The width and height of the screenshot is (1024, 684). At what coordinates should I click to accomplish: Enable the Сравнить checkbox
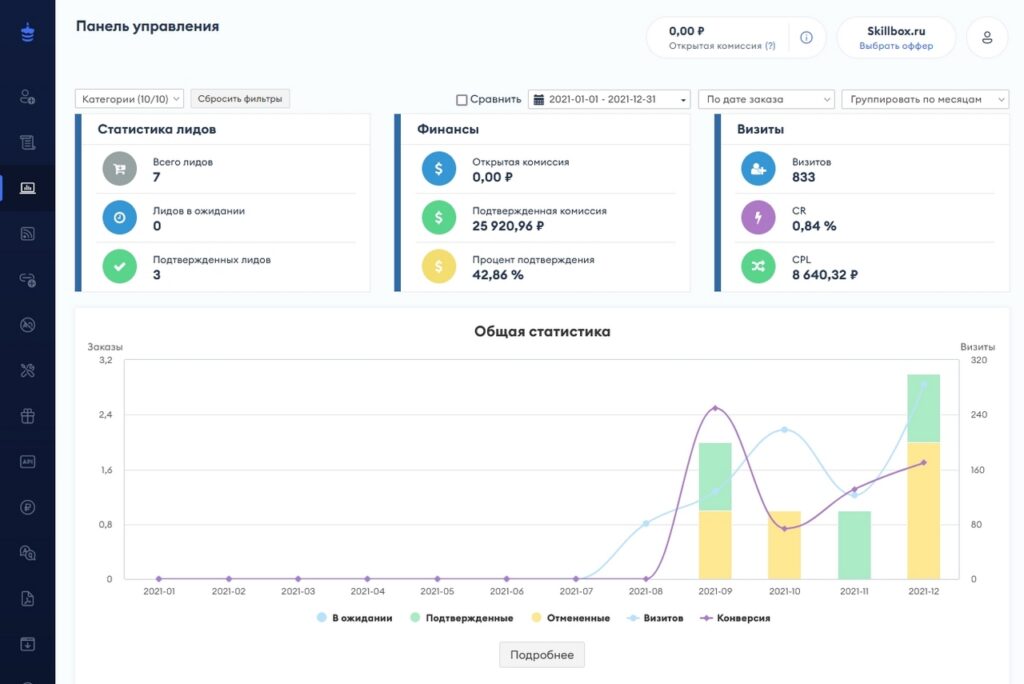461,100
